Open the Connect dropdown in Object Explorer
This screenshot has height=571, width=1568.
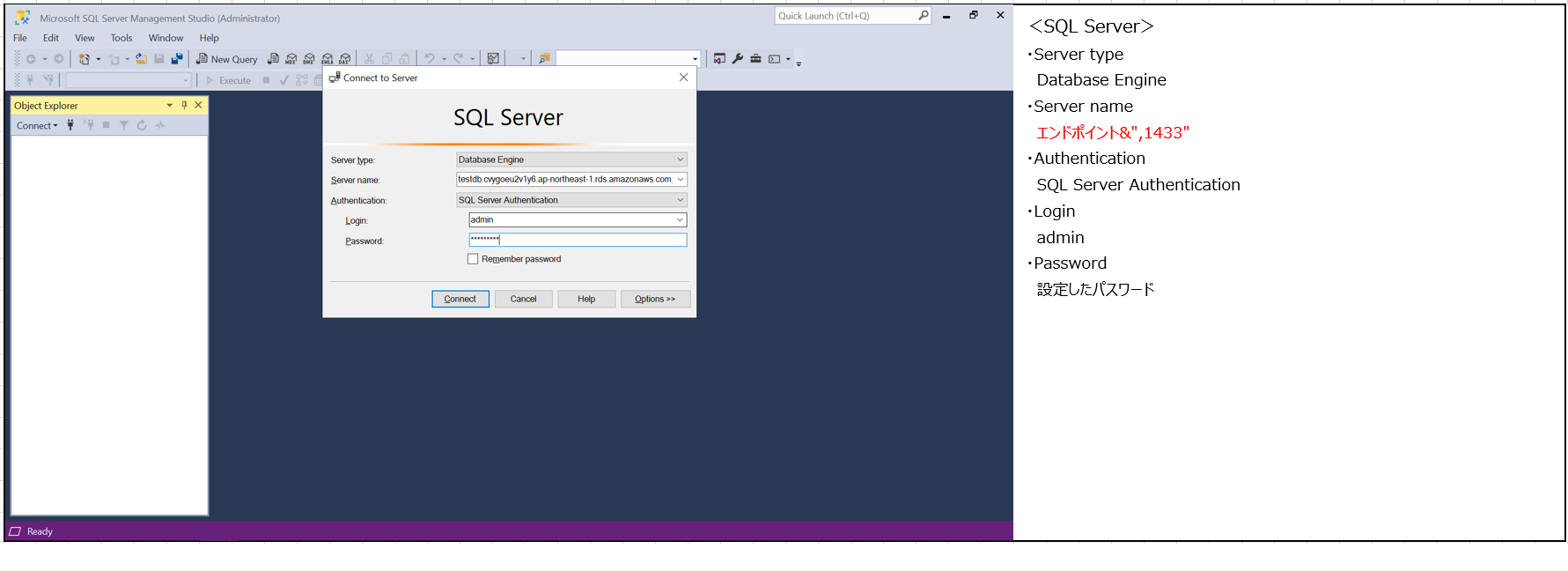pyautogui.click(x=37, y=125)
